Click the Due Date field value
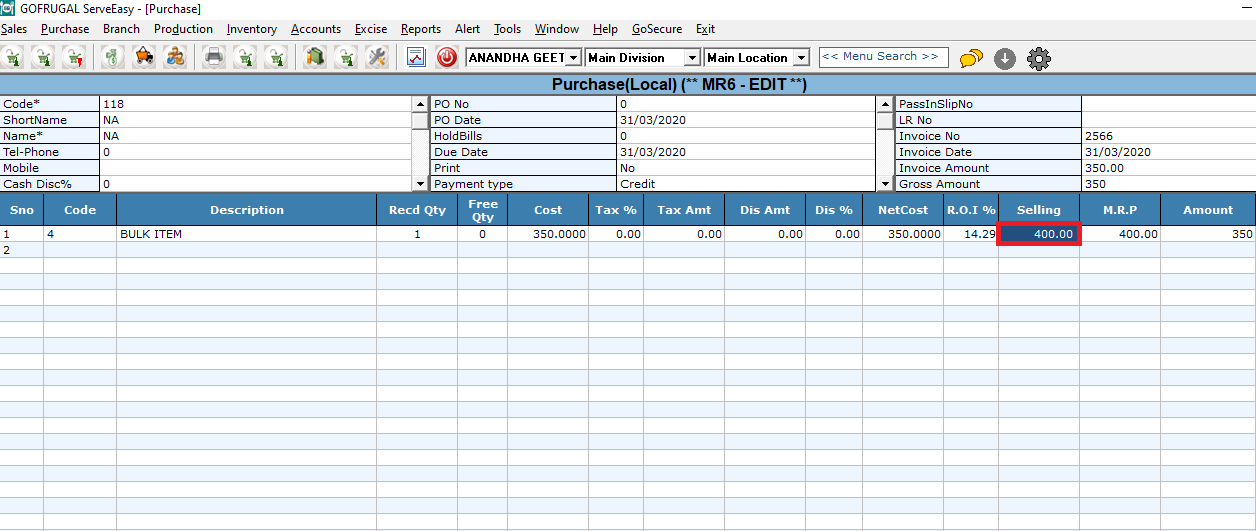The width and height of the screenshot is (1256, 531). click(746, 152)
